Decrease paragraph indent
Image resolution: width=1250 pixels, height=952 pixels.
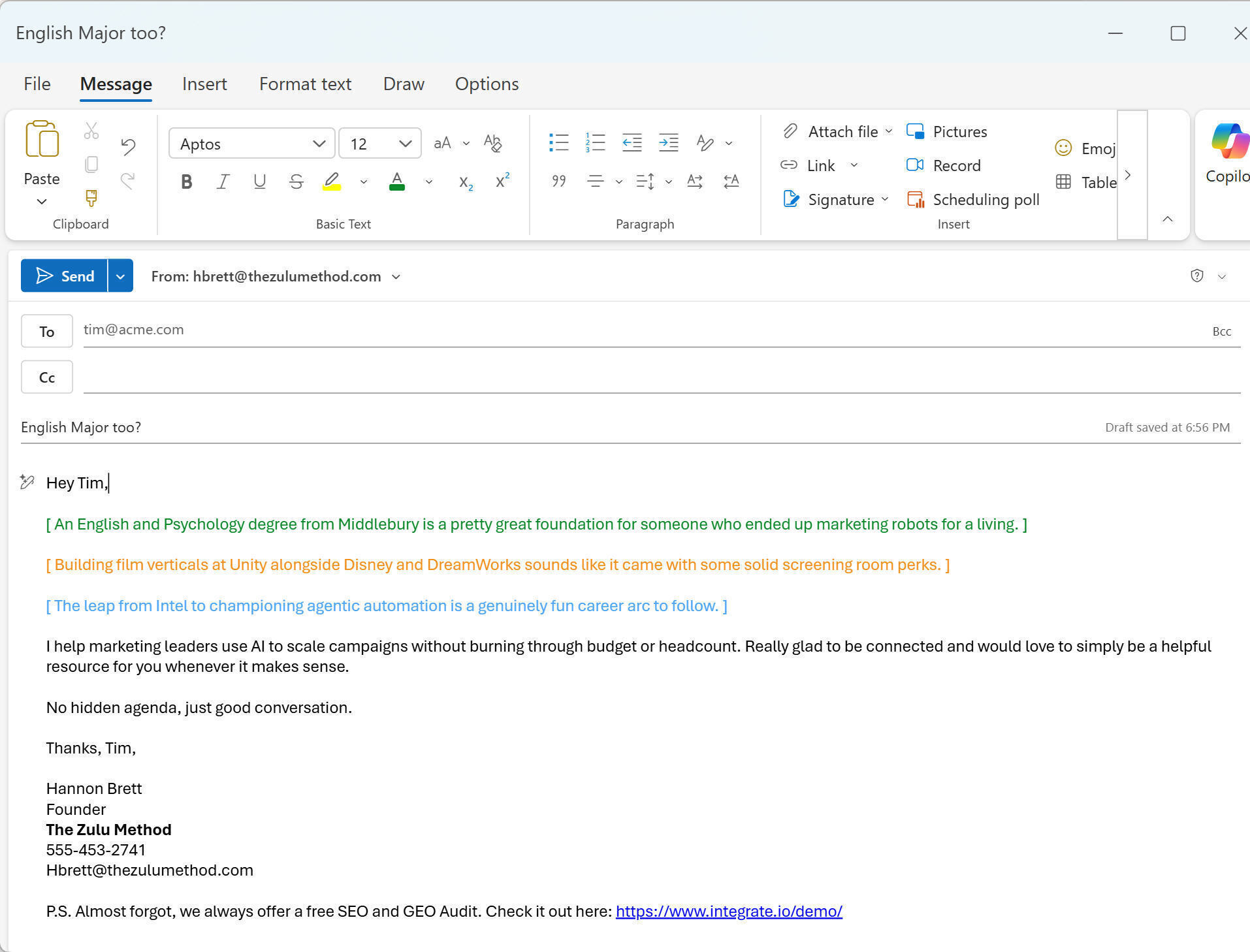pos(632,143)
